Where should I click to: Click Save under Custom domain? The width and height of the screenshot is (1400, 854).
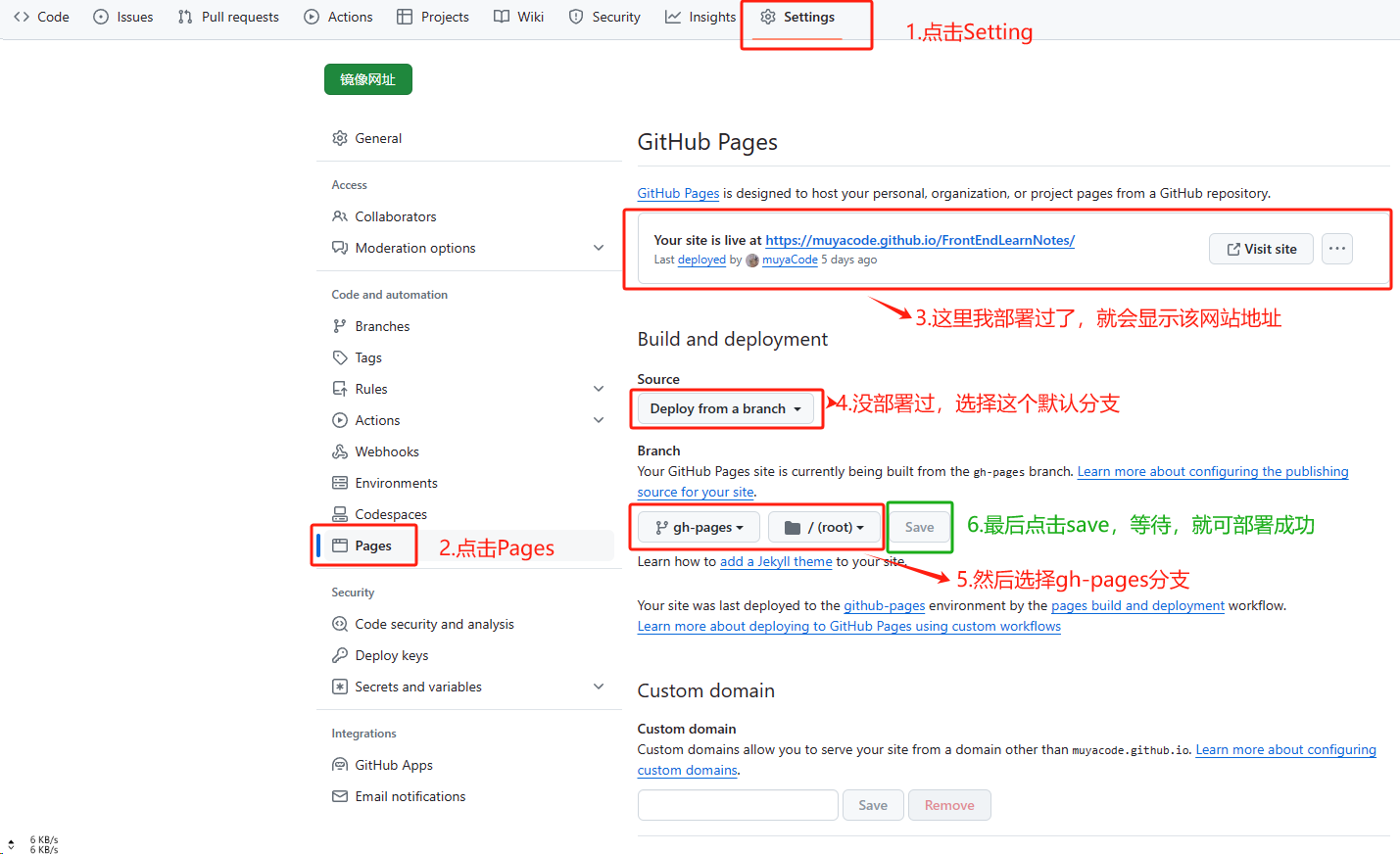pos(873,805)
